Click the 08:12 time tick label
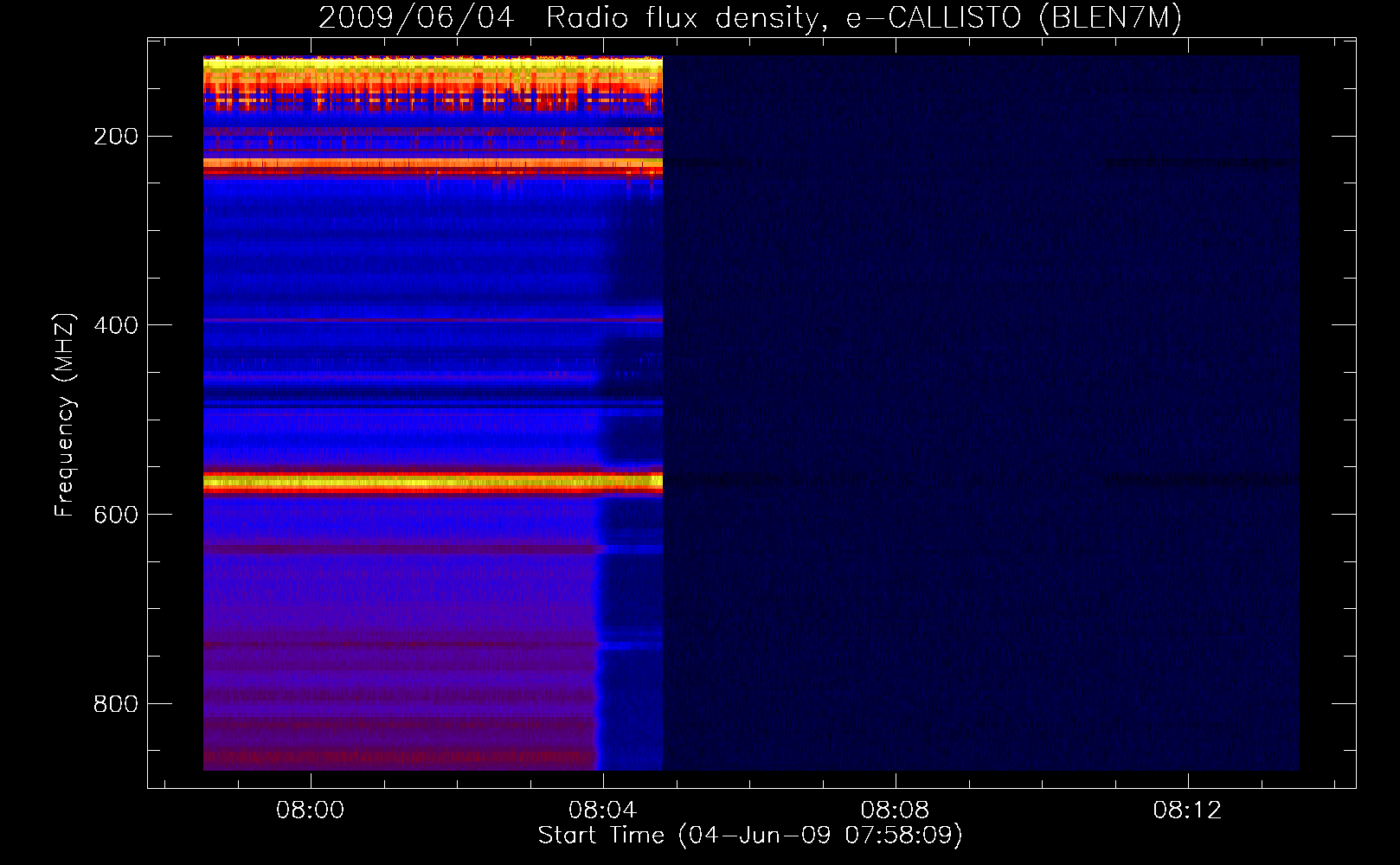Image resolution: width=1400 pixels, height=865 pixels. click(1187, 810)
